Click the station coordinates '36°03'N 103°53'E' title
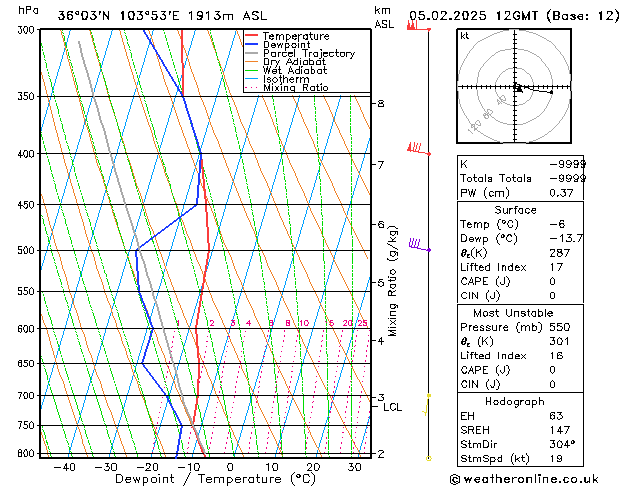 119,16
